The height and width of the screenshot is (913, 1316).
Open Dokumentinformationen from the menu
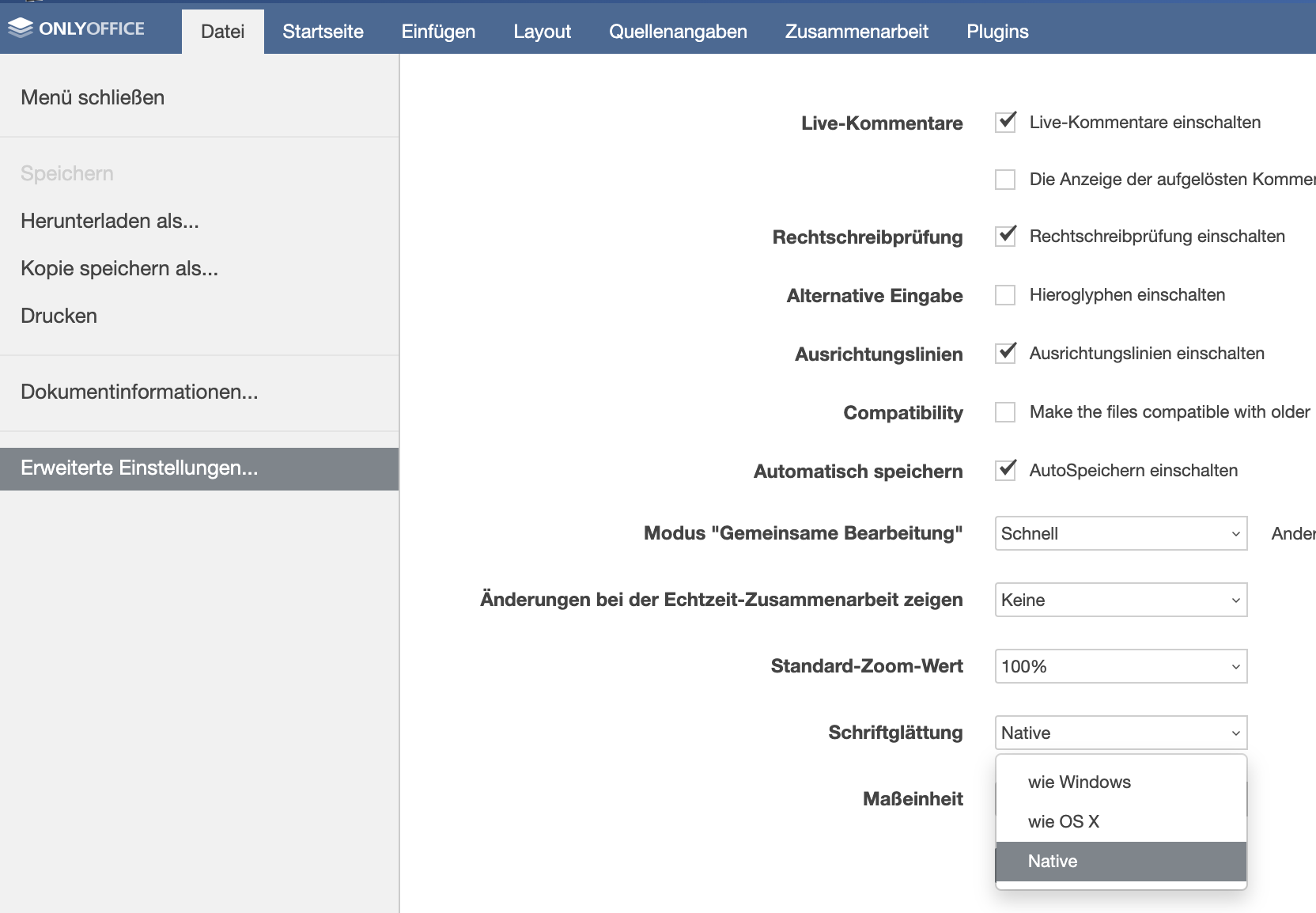(x=139, y=391)
